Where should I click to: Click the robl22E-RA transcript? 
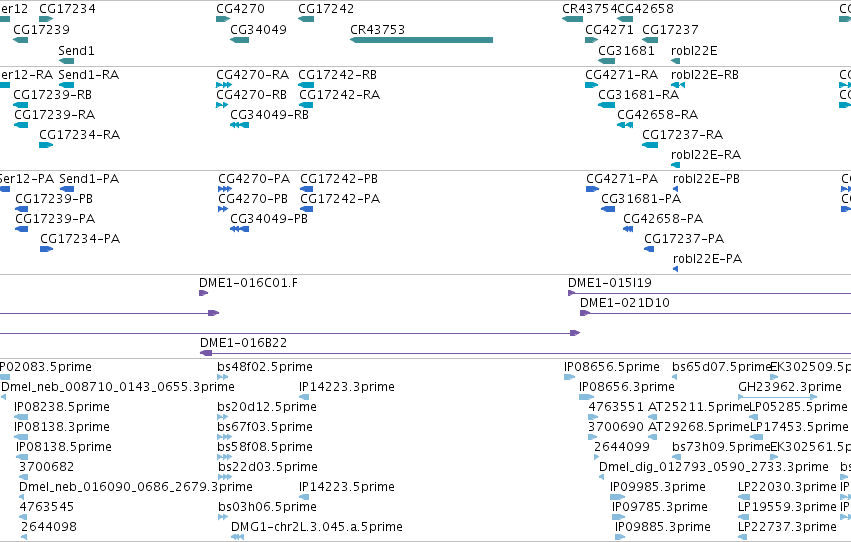706,155
